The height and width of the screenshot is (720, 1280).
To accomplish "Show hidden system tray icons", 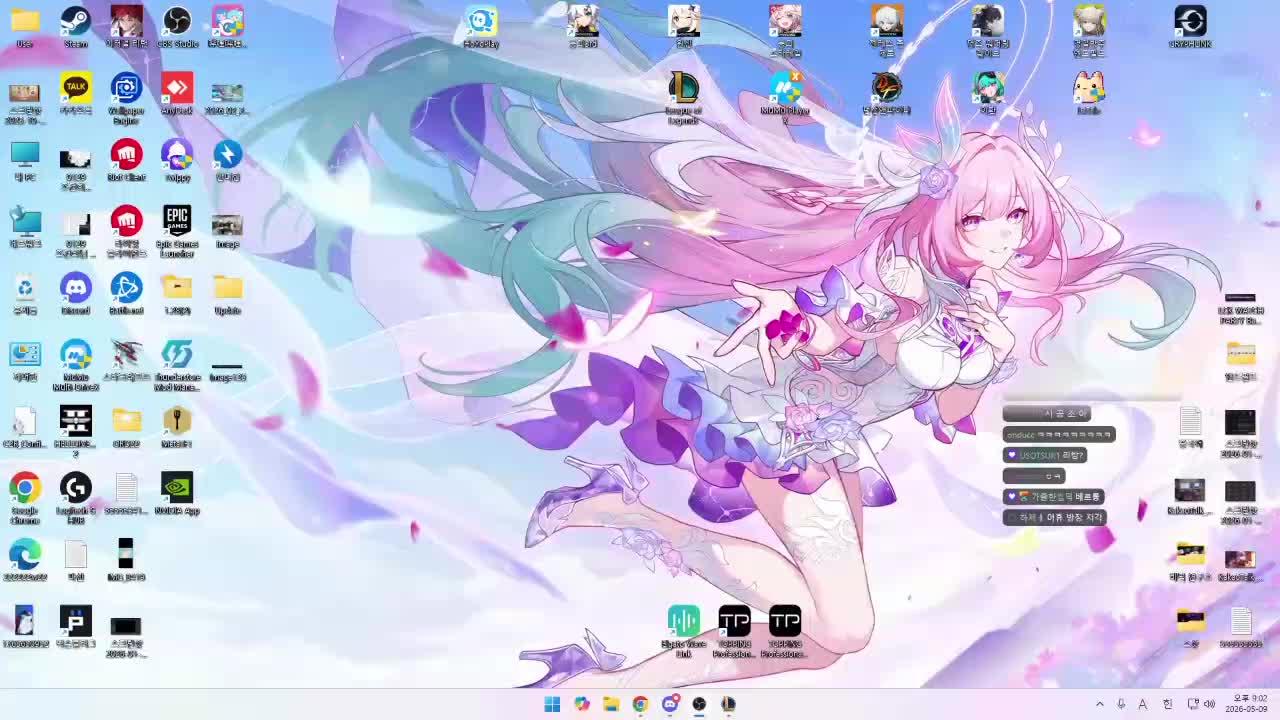I will 1099,704.
